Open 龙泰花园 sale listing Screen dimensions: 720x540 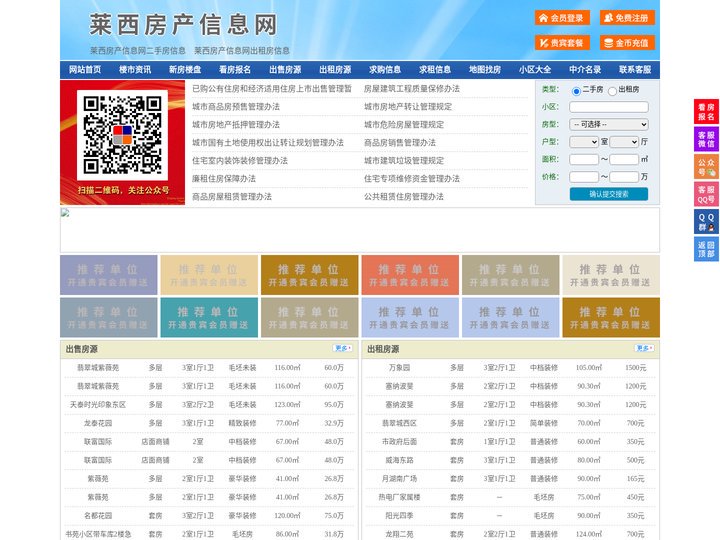[x=98, y=423]
